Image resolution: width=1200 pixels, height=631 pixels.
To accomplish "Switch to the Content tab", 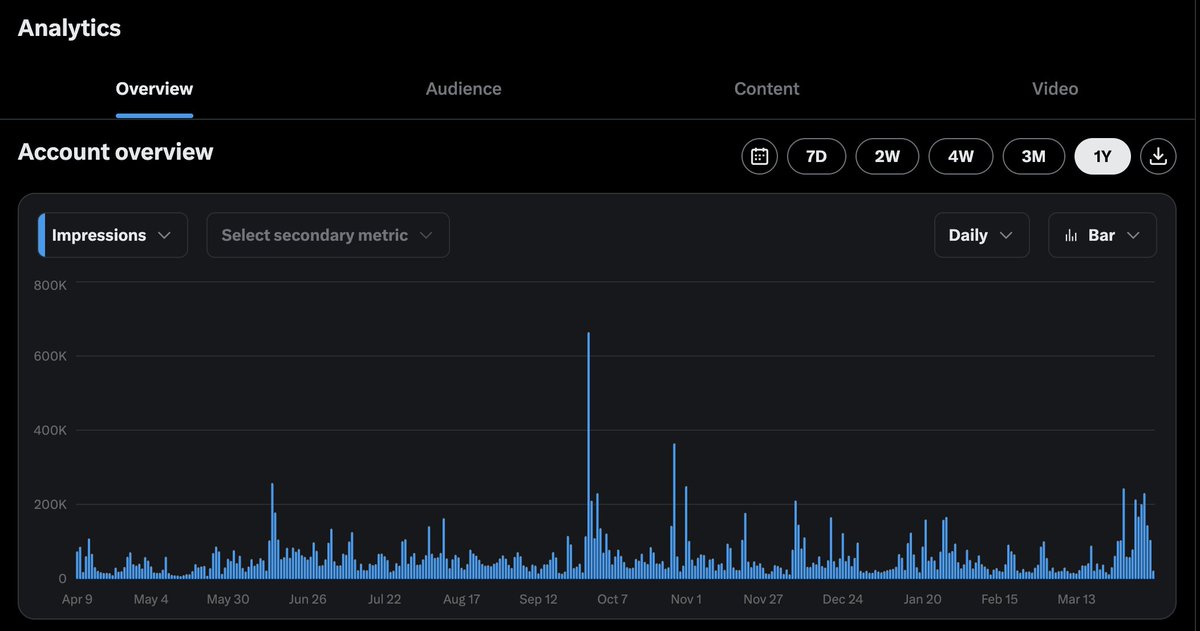I will tap(767, 89).
